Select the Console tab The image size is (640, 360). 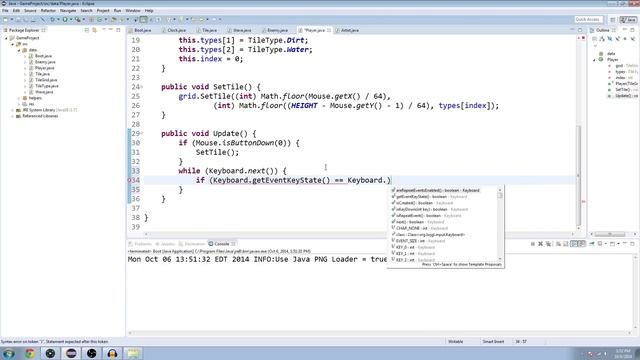click(222, 244)
